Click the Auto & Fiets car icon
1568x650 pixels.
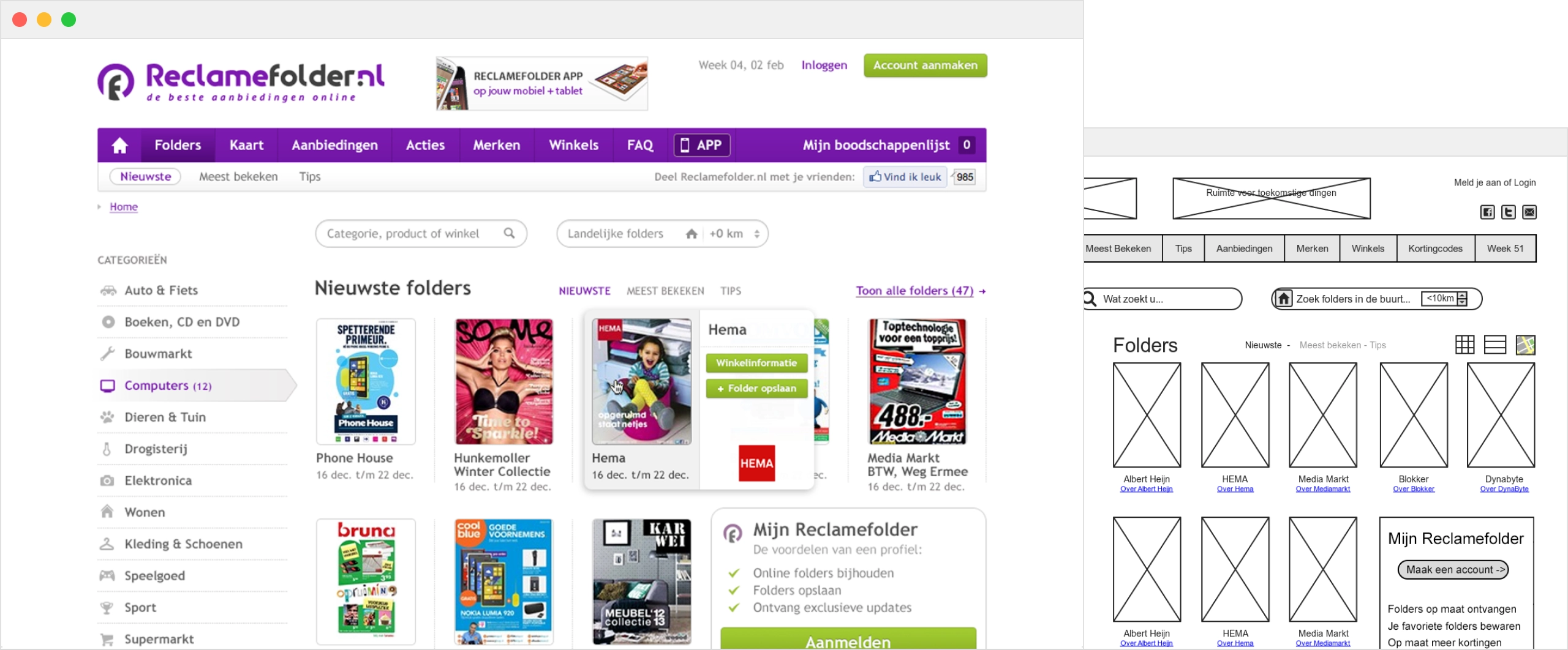(108, 290)
